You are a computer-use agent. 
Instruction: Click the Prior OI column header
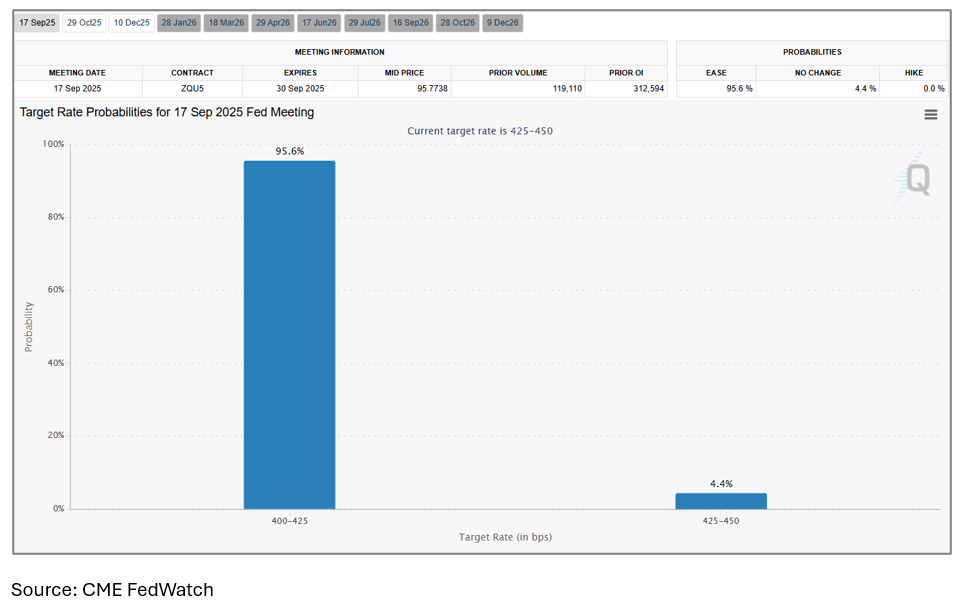[x=626, y=73]
